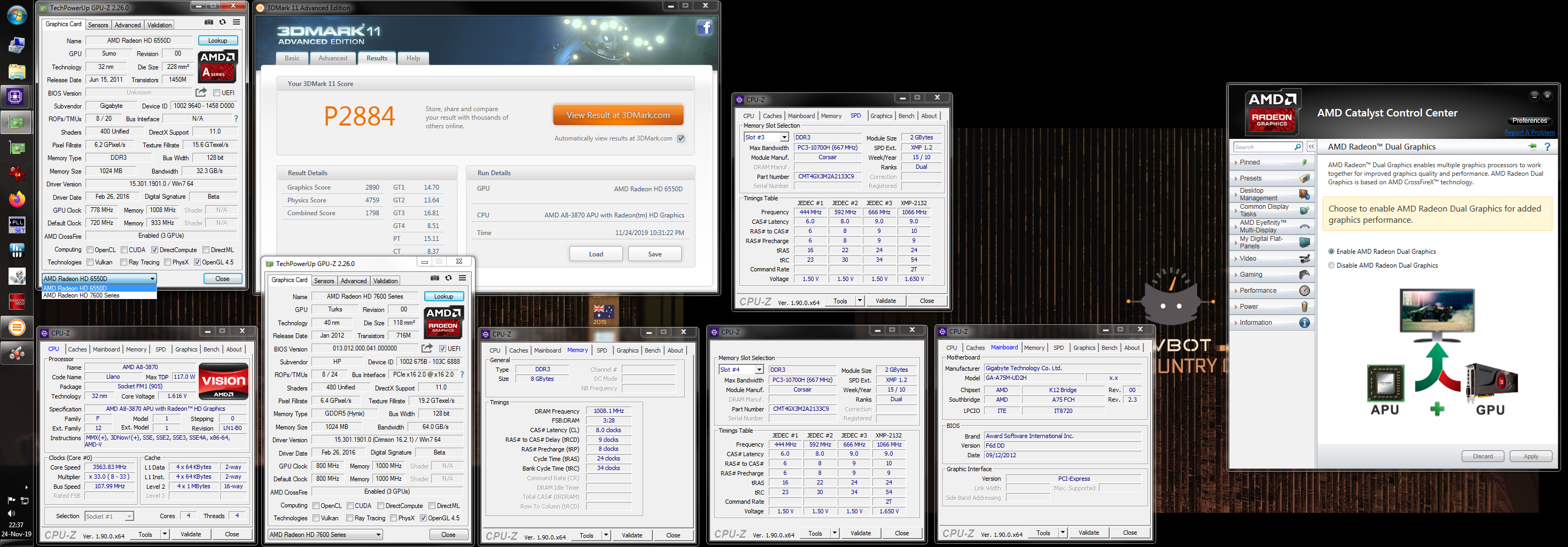Click the P2884 score text in 3DMark
1568x547 pixels.
(359, 115)
